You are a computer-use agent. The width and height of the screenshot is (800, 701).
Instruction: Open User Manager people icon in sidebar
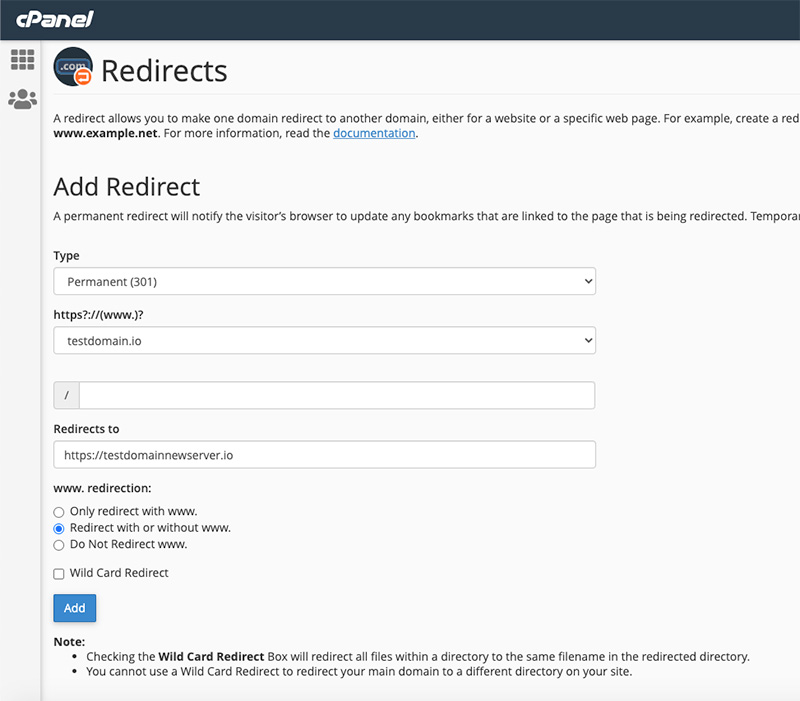pyautogui.click(x=22, y=99)
